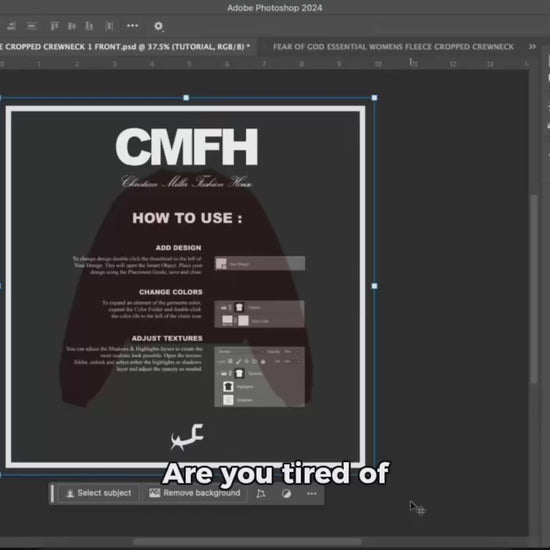Expand the hidden document tabs chevron
This screenshot has width=550, height=550.
tap(532, 46)
